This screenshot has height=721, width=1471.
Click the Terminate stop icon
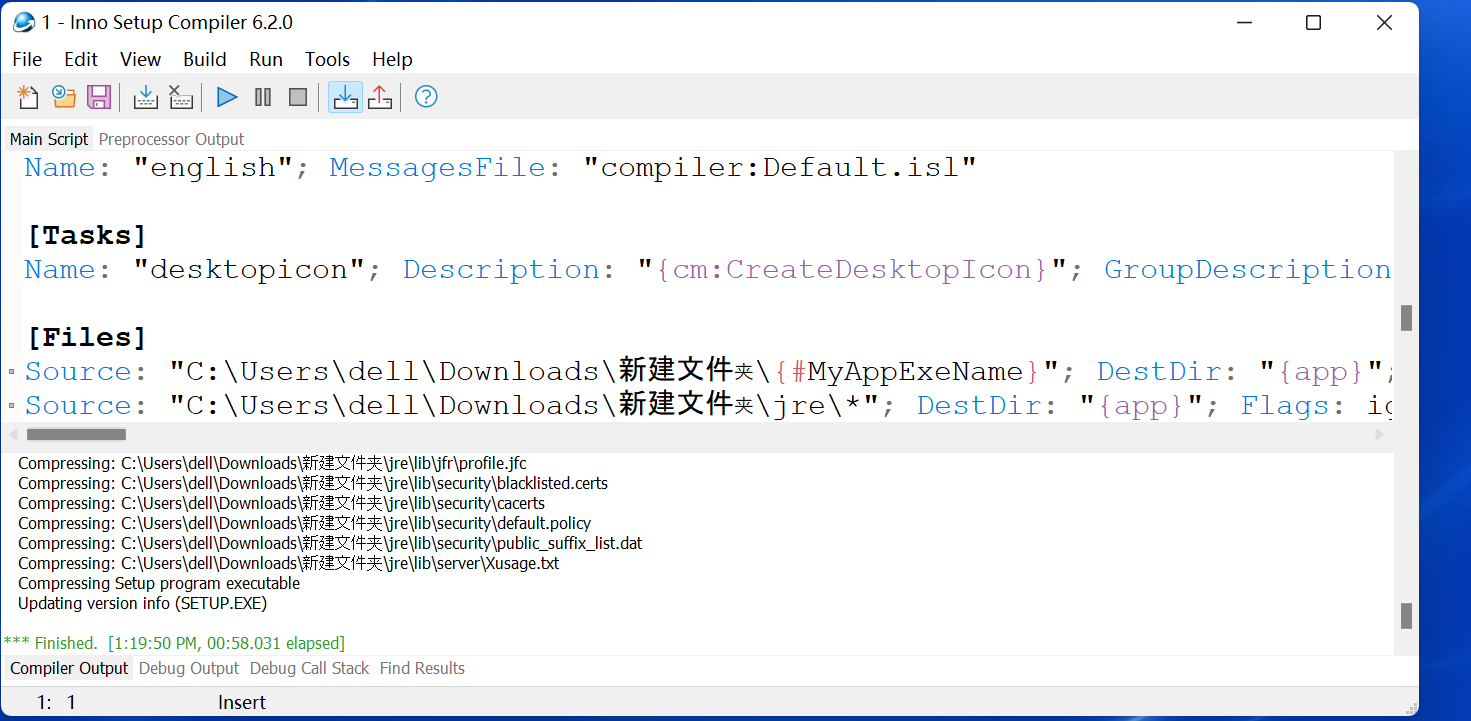click(298, 97)
